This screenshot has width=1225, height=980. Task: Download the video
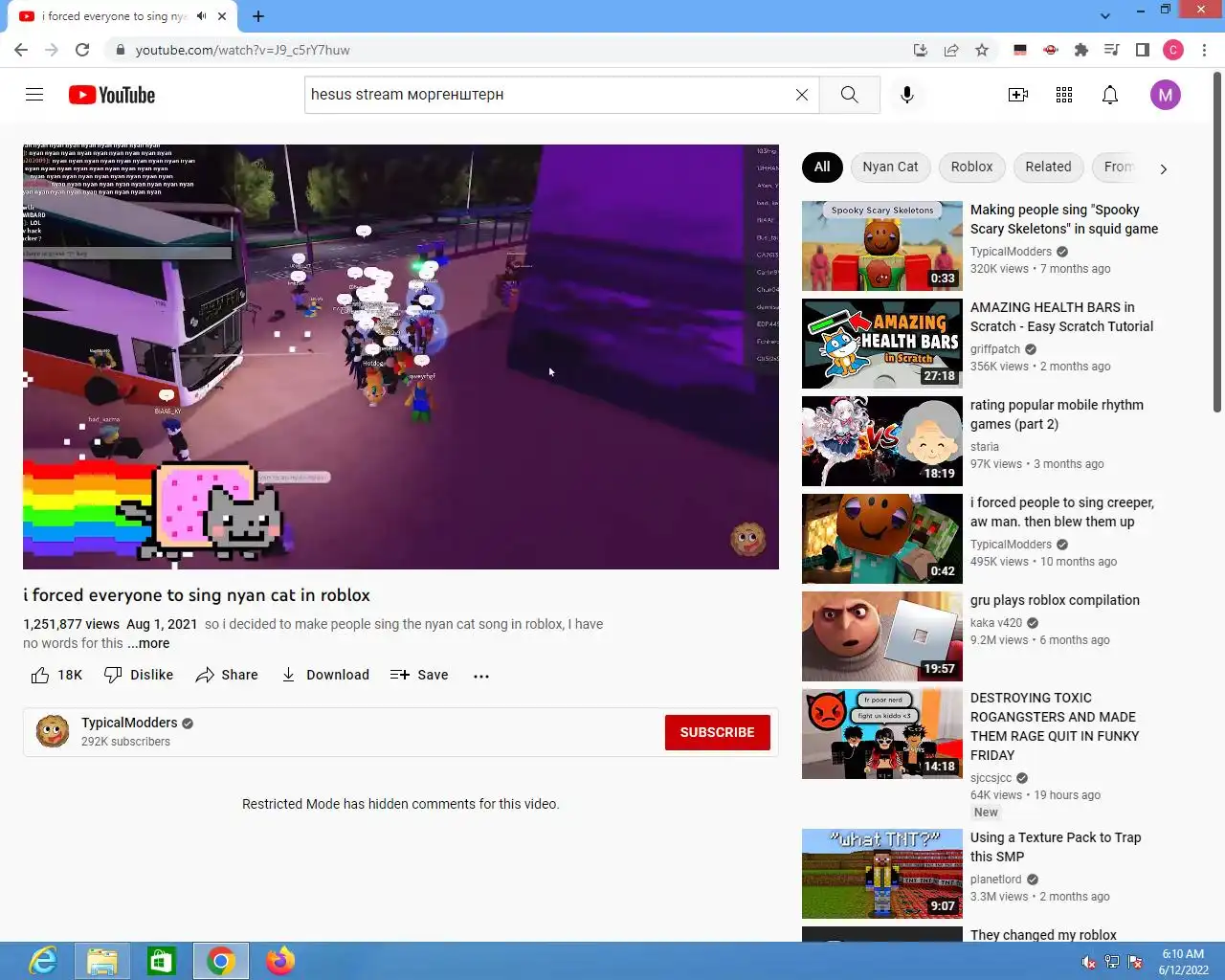[x=325, y=675]
